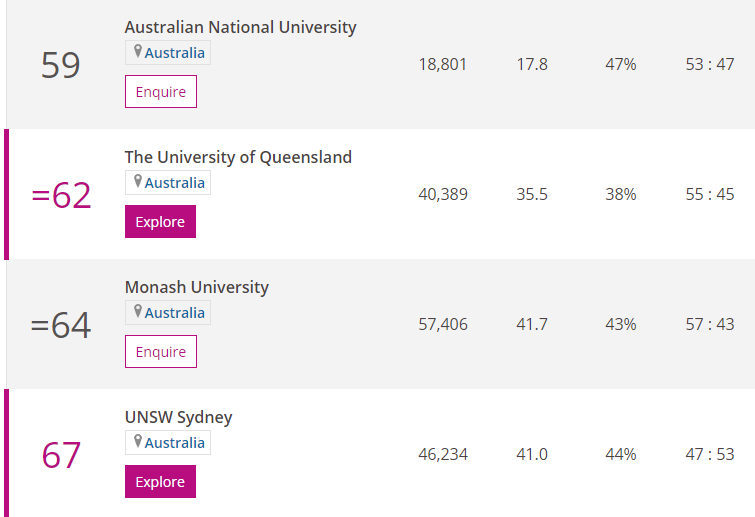Viewport: 755px width, 517px height.
Task: Open the Monash University title link
Action: [x=197, y=287]
